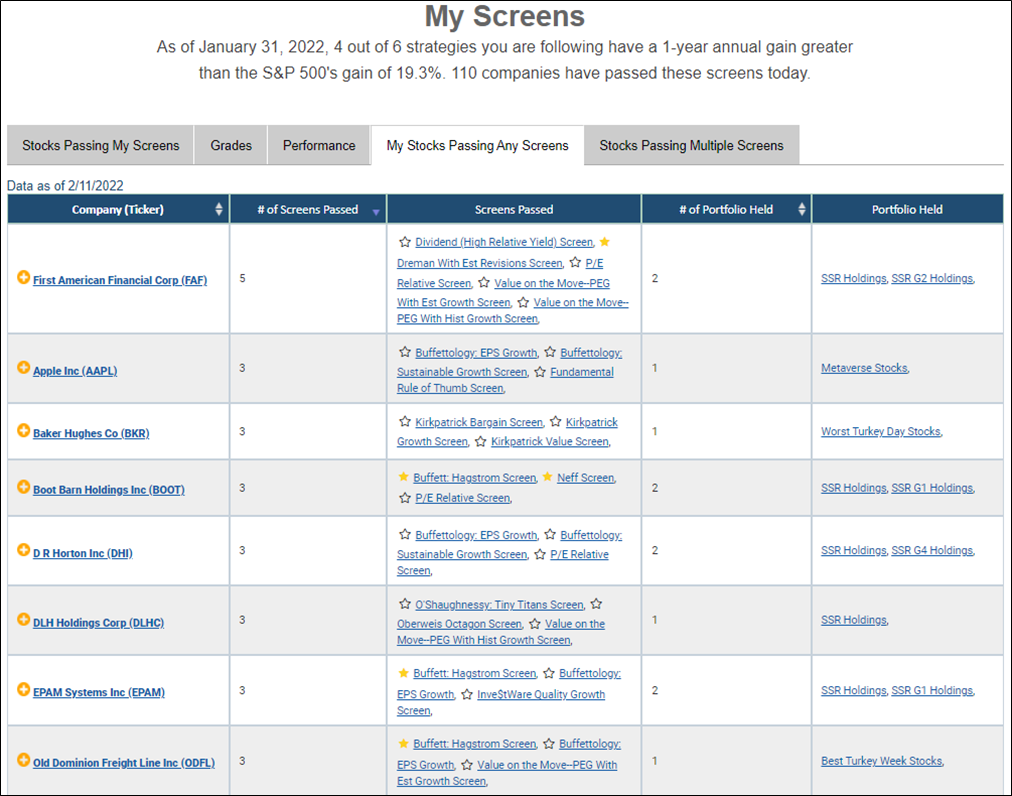
Task: Open the Metaverse Stocks portfolio link
Action: (864, 368)
